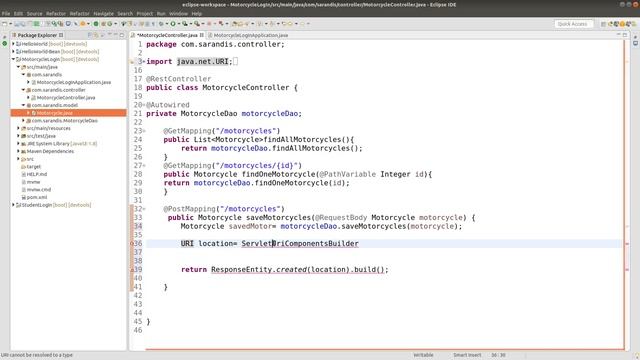Click the Writable status bar entry
640x360 pixels.
423,355
